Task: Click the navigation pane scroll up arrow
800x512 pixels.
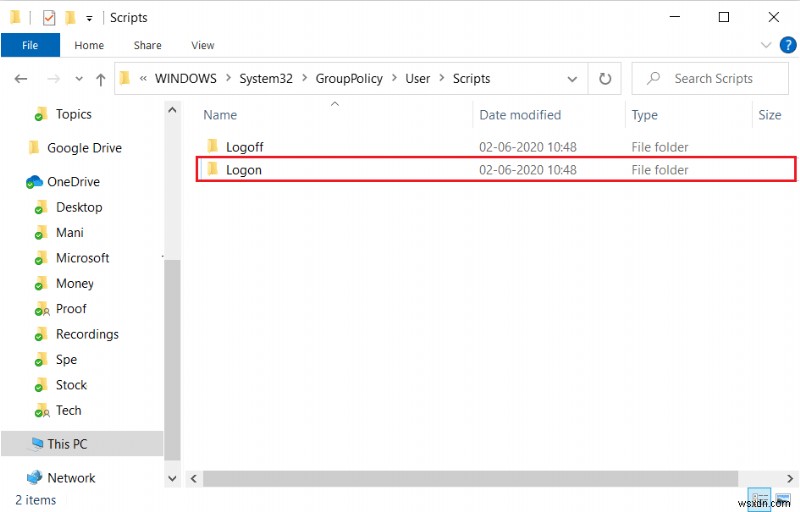Action: coord(172,110)
